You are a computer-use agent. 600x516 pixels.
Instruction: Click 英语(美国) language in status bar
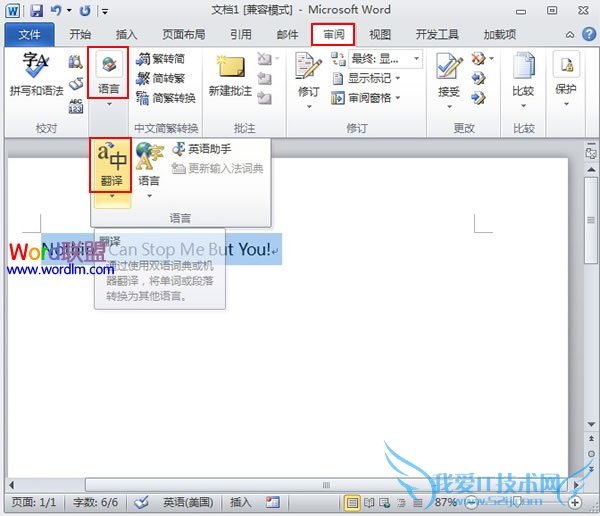coord(188,502)
